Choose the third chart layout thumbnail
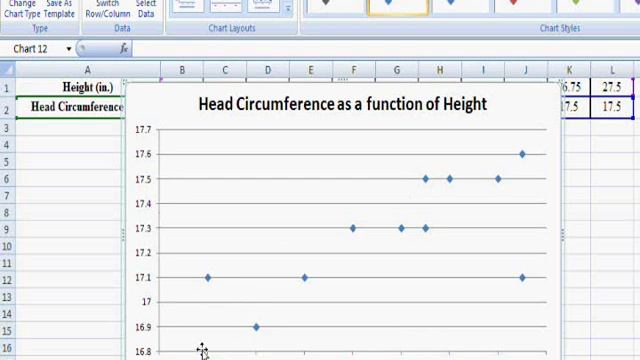Screen dimensions: 640x360 pos(263,6)
